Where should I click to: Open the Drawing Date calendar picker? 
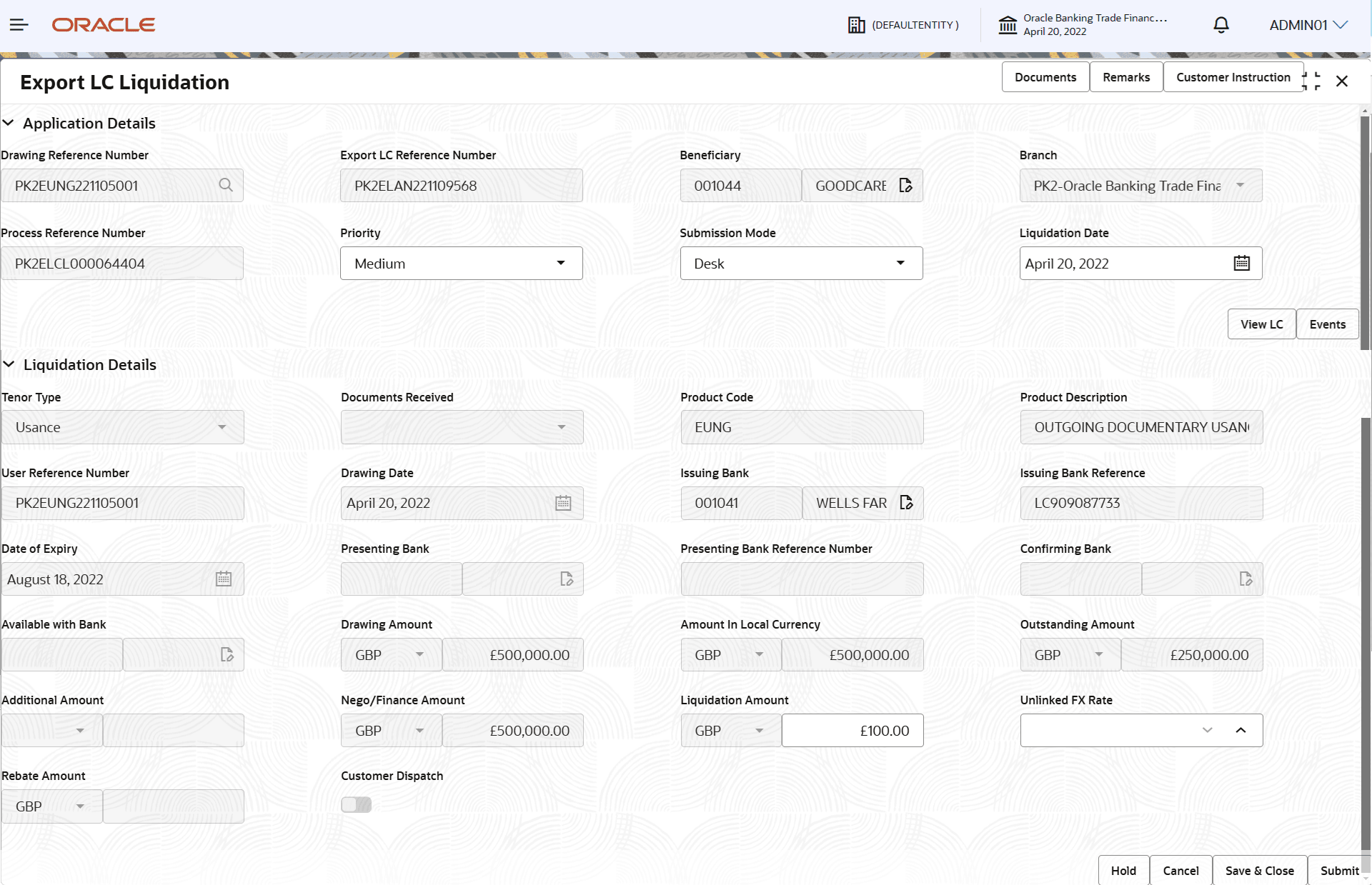(x=564, y=503)
